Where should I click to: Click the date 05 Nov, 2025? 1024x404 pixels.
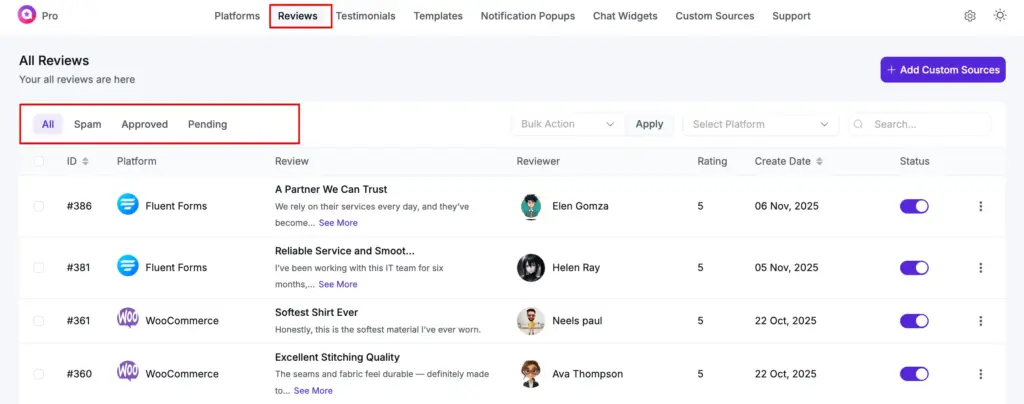tap(787, 268)
